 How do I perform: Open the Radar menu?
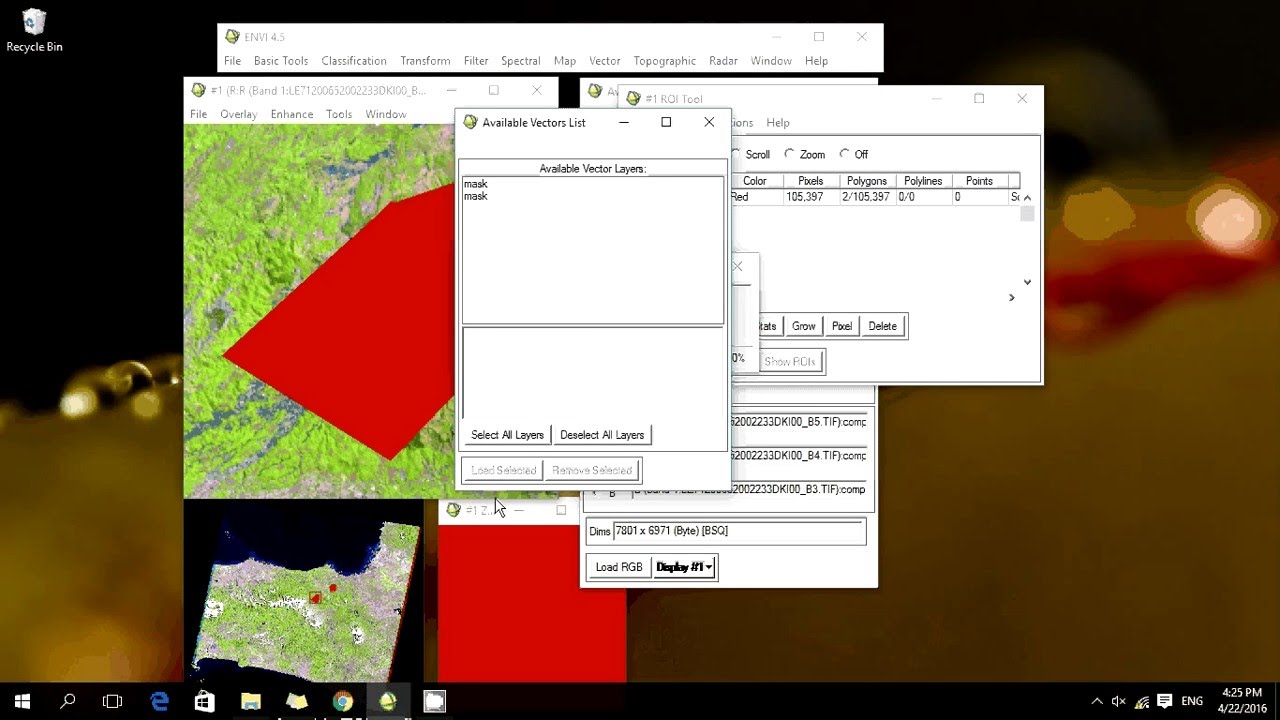point(723,61)
